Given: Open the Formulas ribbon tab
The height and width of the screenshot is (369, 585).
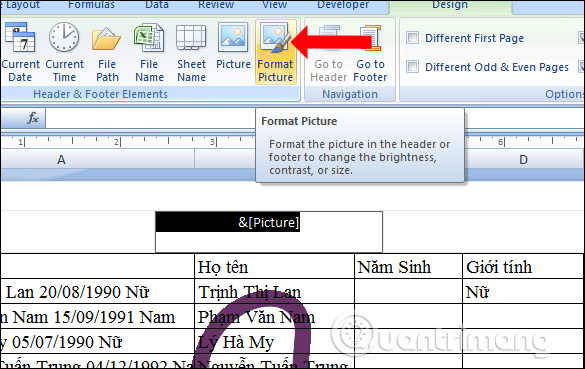Looking at the screenshot, I should coord(91,5).
